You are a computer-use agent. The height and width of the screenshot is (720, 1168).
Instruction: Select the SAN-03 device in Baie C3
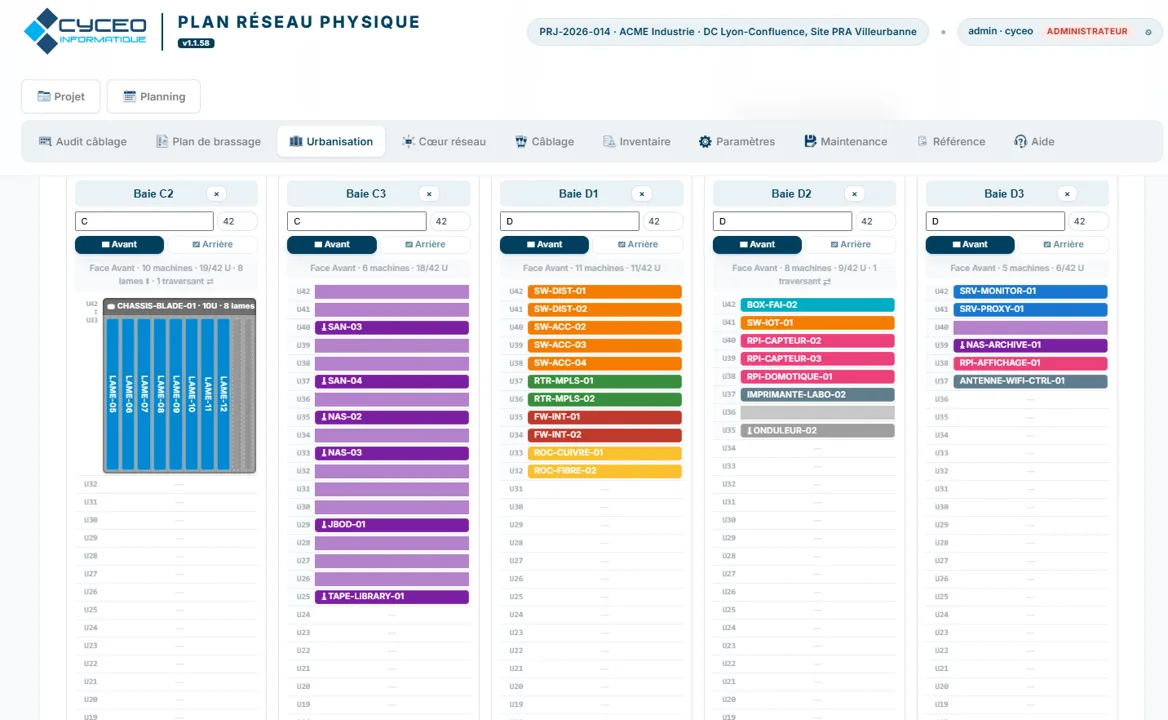pos(392,328)
